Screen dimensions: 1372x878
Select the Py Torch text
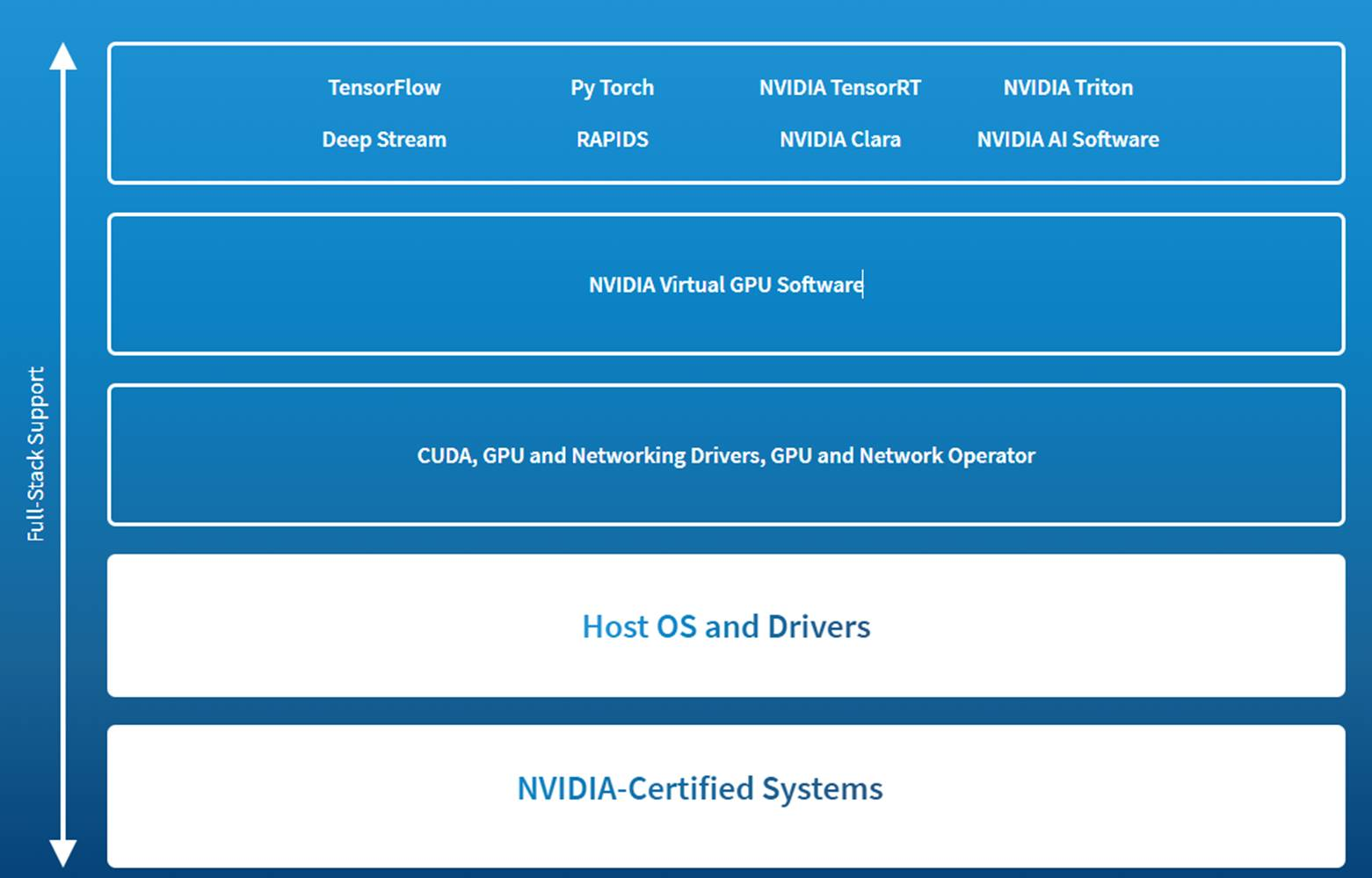coord(612,89)
